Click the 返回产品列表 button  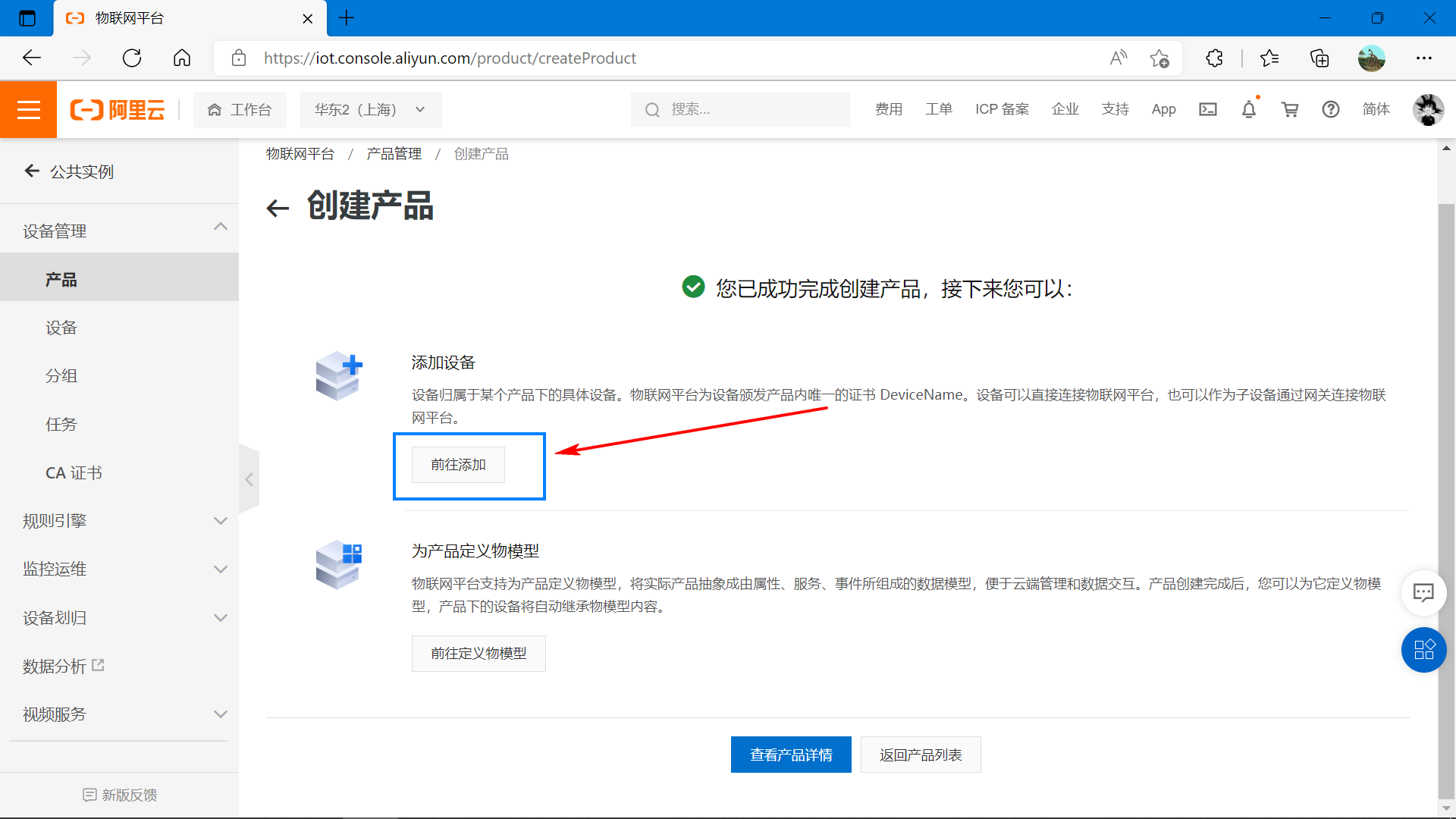[921, 755]
